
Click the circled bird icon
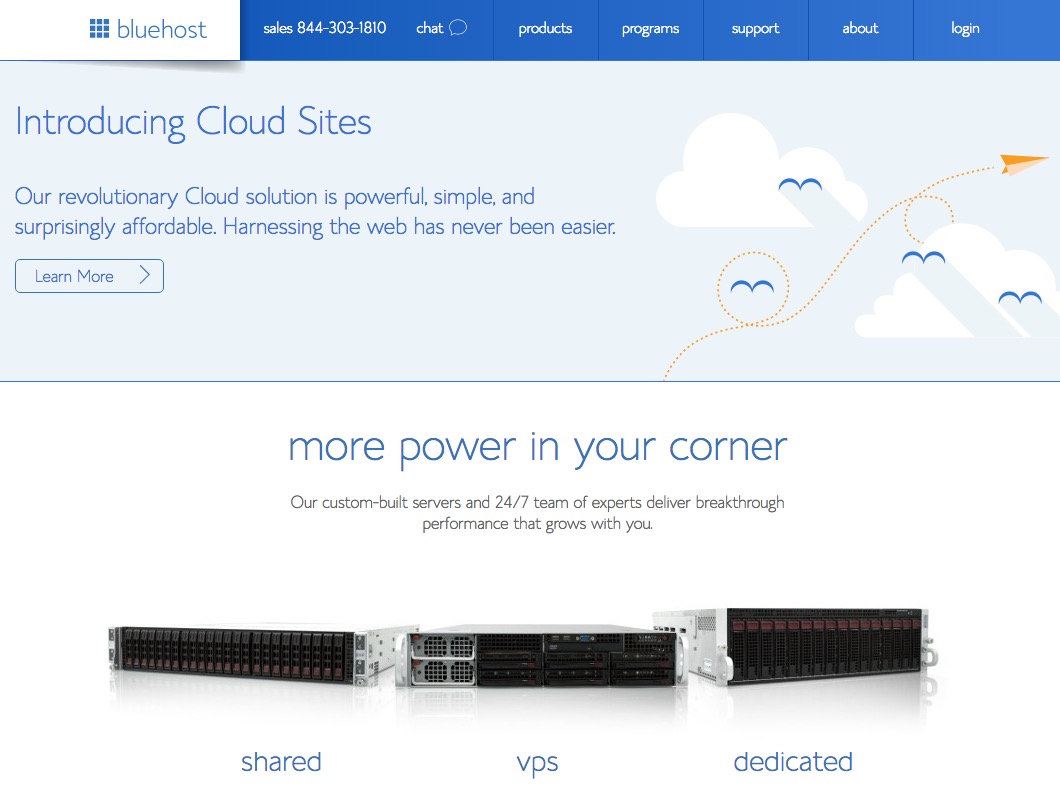[x=752, y=287]
